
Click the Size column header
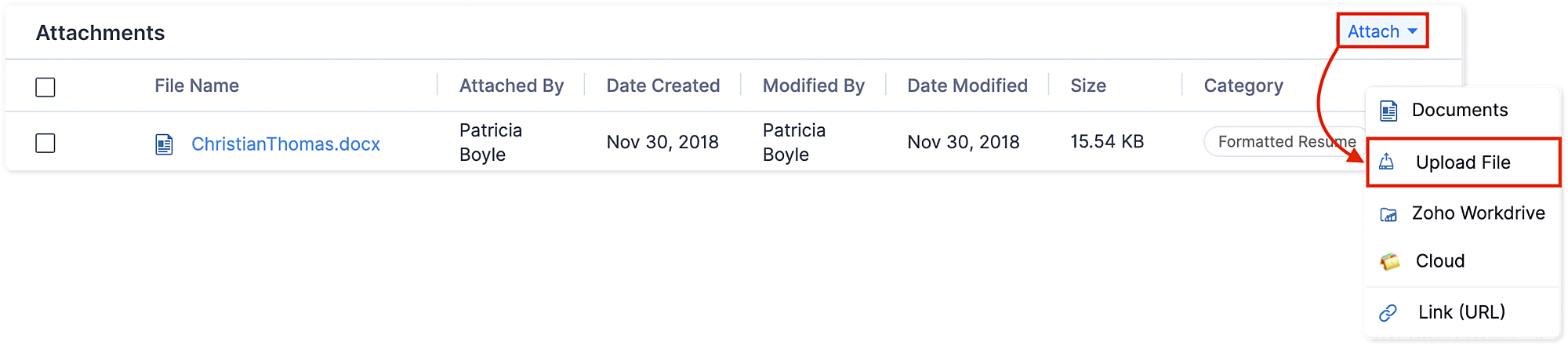(1088, 86)
